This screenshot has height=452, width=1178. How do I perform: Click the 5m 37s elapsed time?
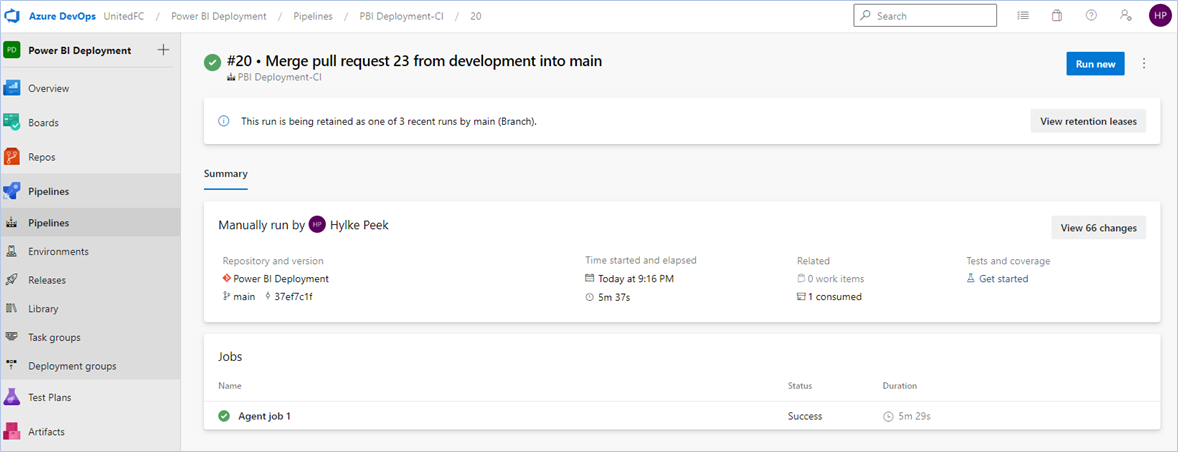(x=615, y=297)
